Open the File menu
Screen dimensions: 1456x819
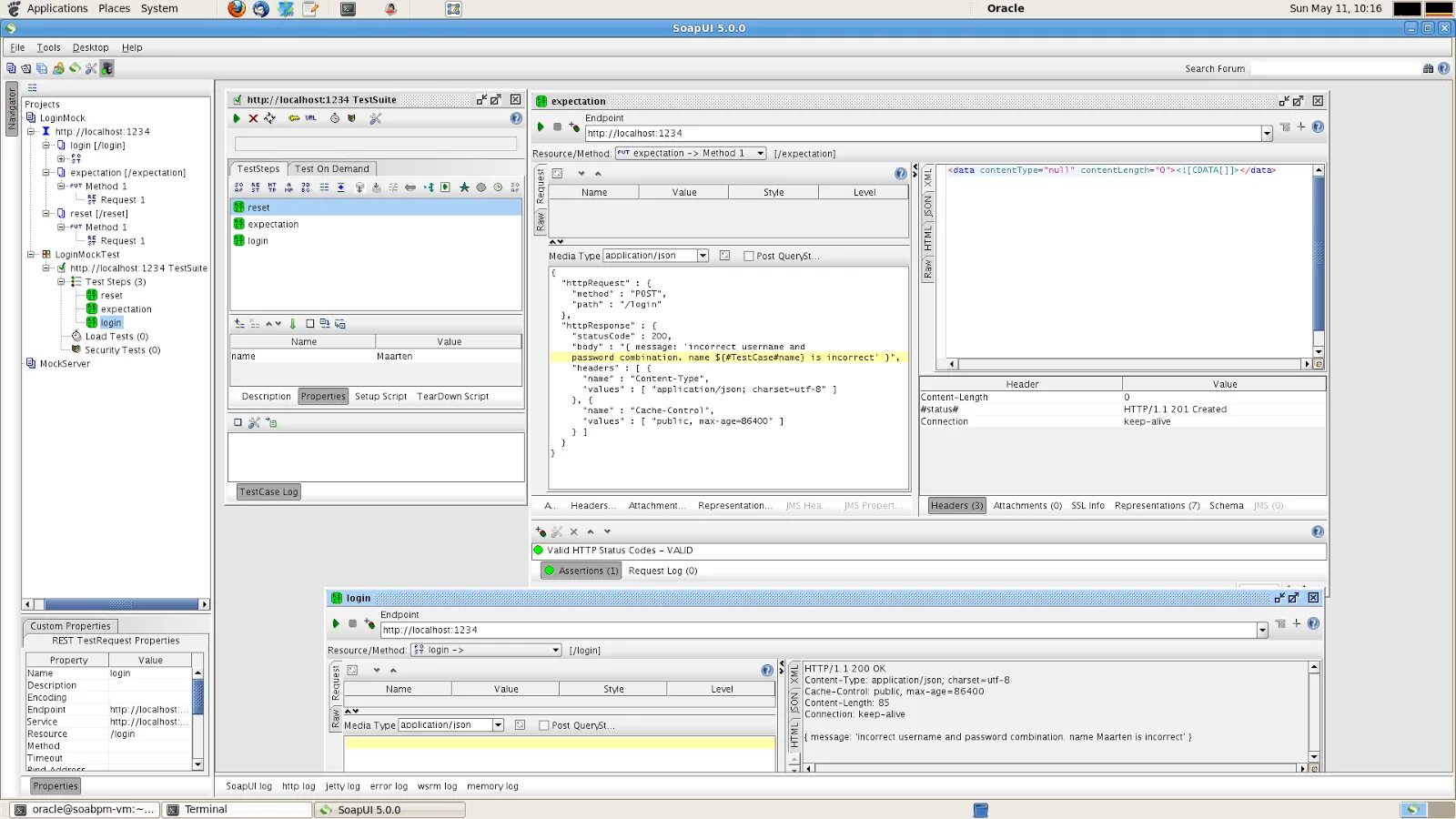17,47
